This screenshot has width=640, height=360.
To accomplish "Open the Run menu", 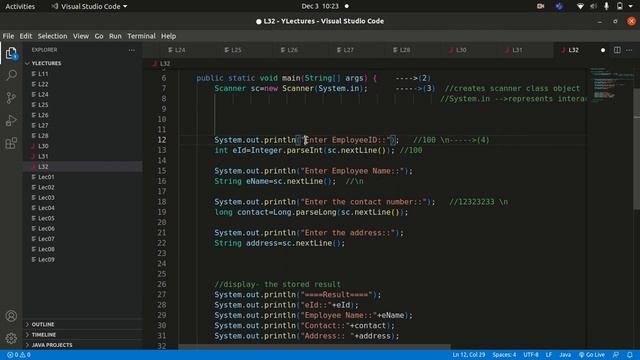I will 115,36.
